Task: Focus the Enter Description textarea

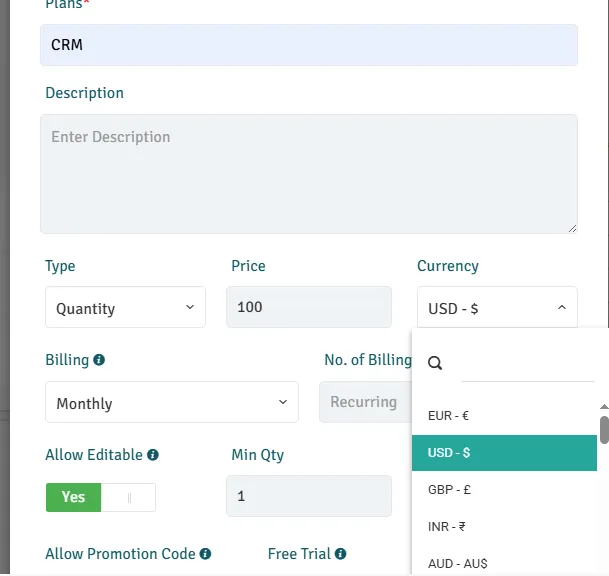Action: tap(309, 174)
